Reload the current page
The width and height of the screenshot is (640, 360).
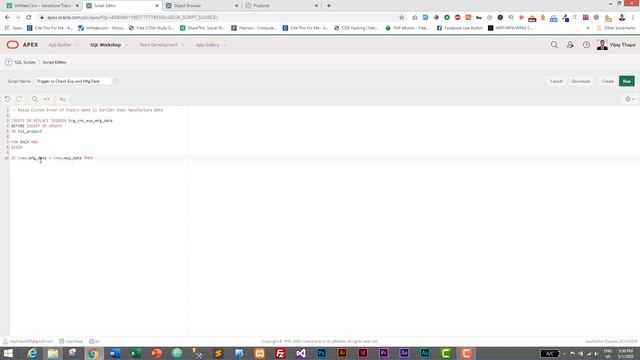point(29,18)
